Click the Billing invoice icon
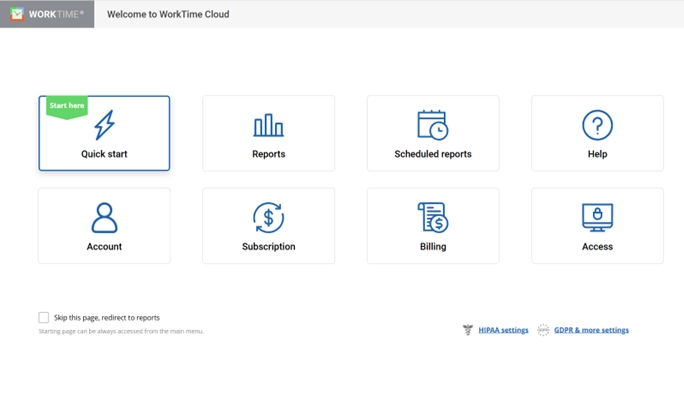Viewport: 684px width, 396px height. click(433, 218)
